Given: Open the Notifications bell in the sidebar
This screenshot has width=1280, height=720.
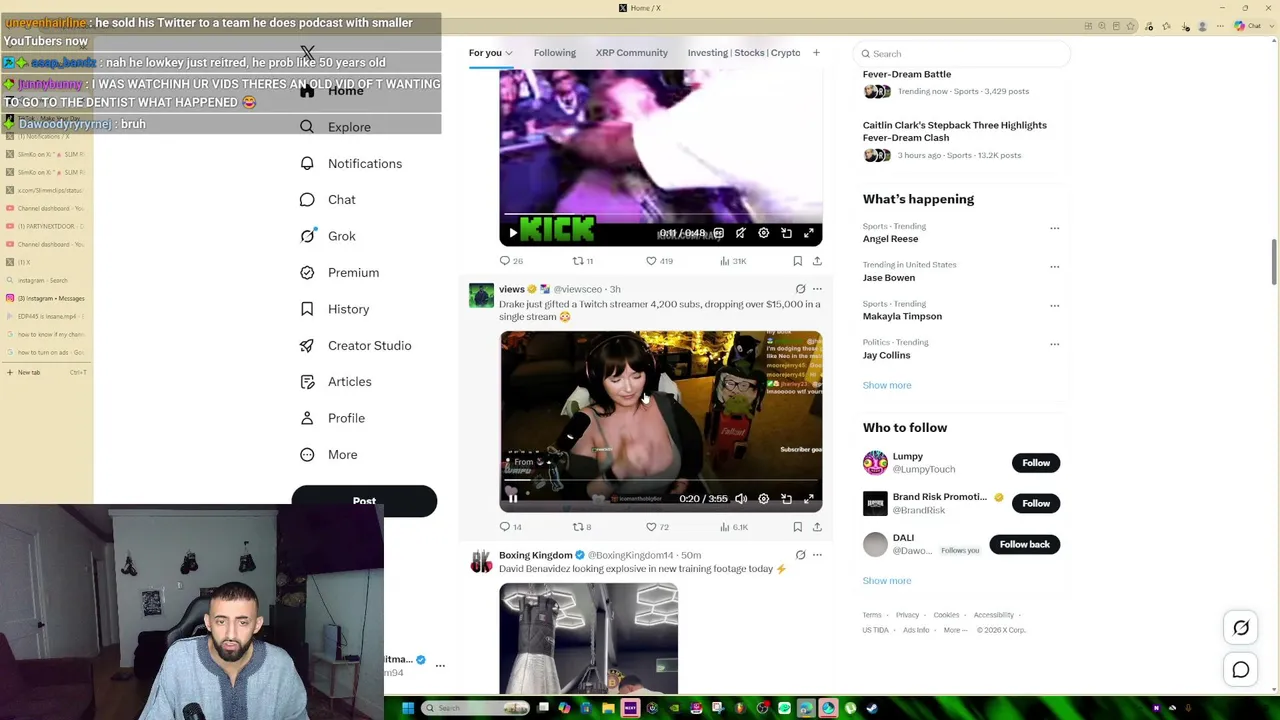Looking at the screenshot, I should 307,163.
